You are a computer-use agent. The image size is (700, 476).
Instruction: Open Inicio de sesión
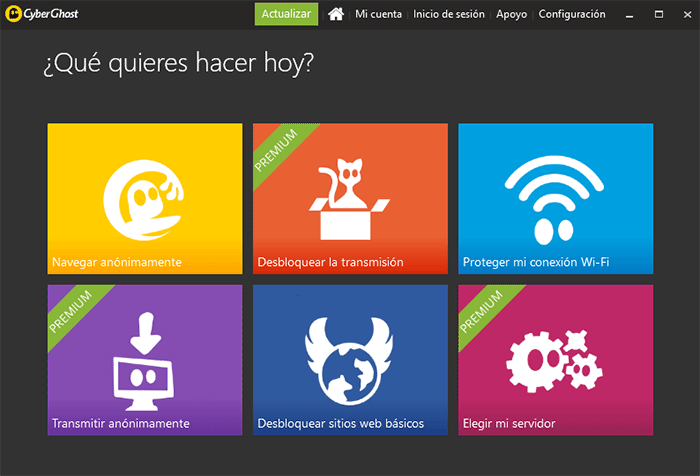click(x=448, y=14)
